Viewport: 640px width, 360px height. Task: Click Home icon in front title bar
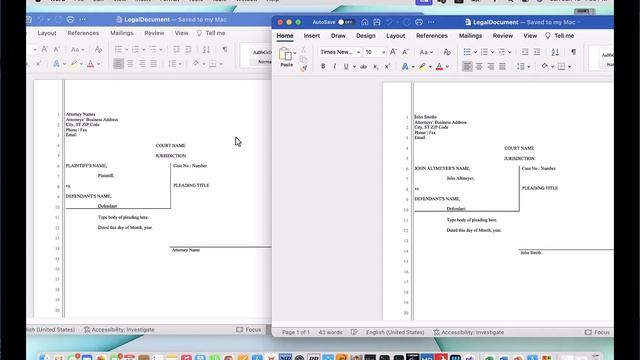[x=364, y=22]
